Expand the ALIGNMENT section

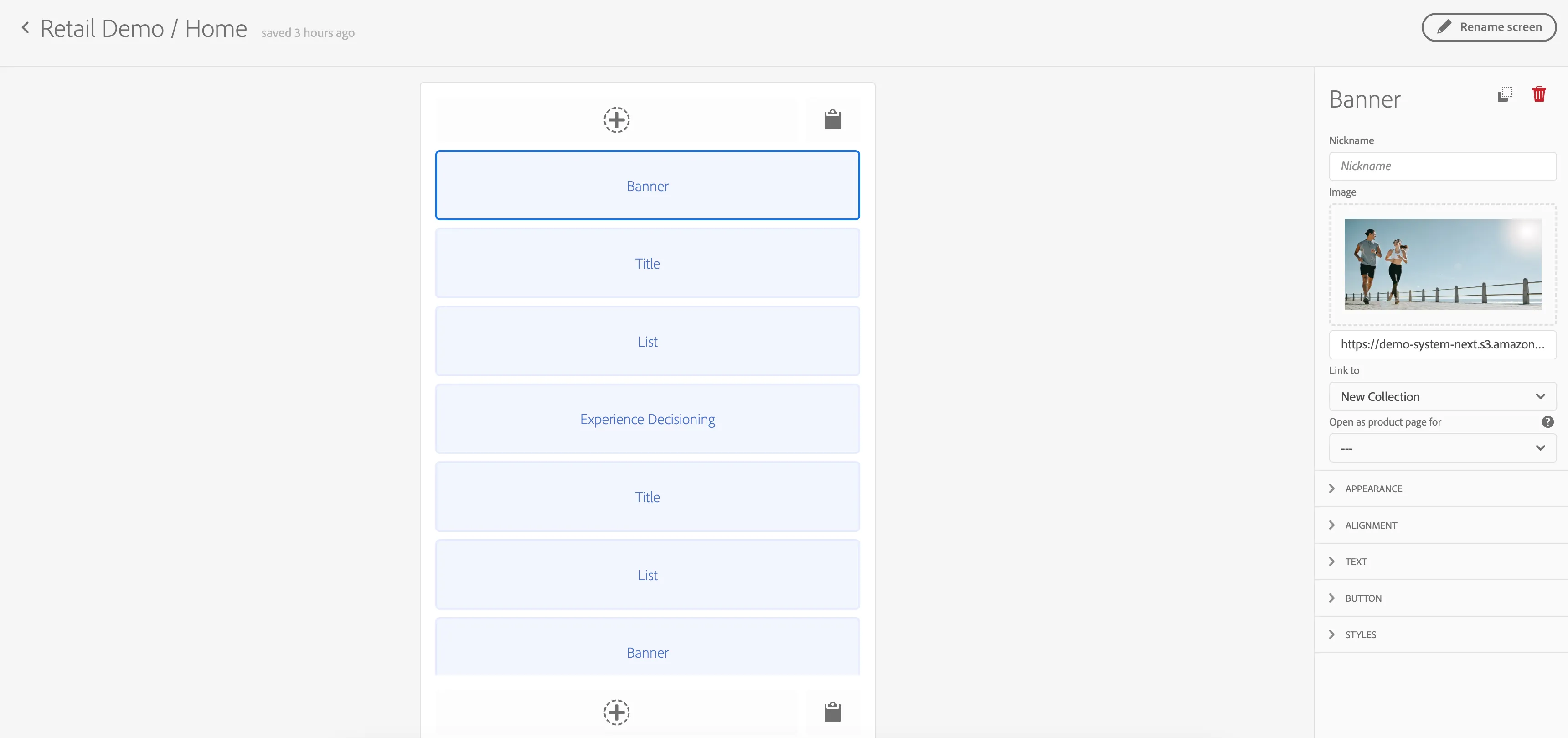(1441, 525)
